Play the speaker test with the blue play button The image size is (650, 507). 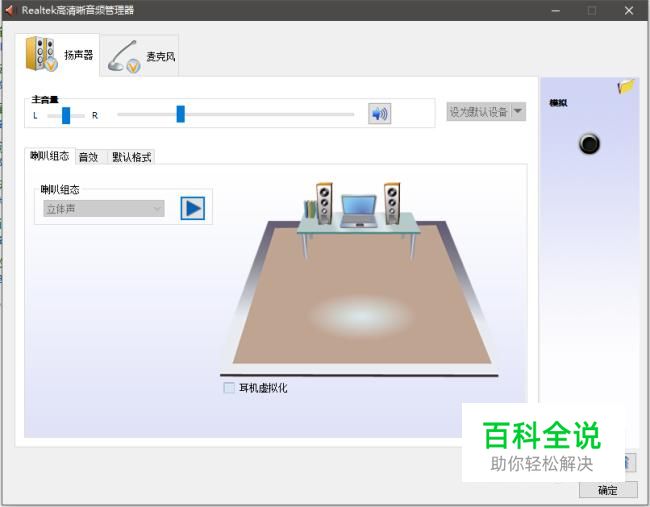pos(193,208)
